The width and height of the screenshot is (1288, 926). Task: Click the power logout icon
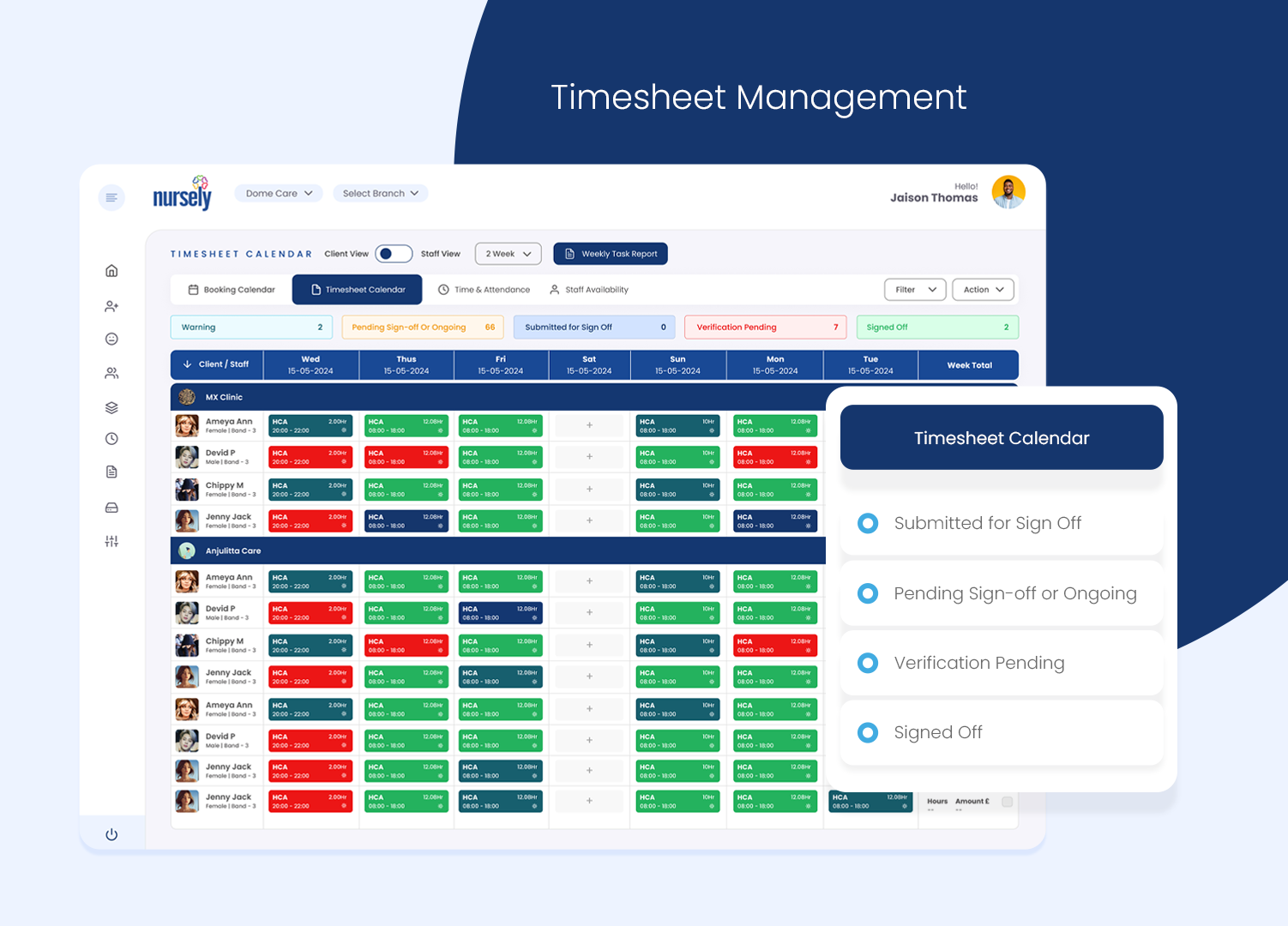tap(111, 834)
